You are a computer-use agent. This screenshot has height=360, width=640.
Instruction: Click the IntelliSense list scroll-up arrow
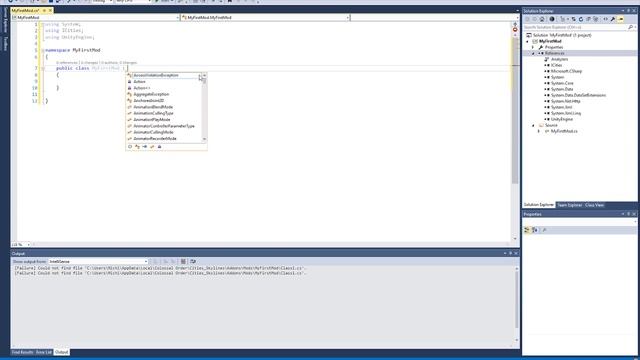pyautogui.click(x=204, y=76)
